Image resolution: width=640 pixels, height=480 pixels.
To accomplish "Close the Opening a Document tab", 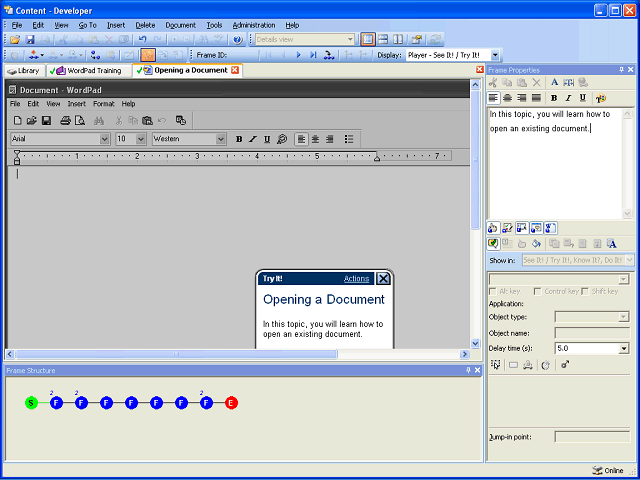I will [x=235, y=70].
